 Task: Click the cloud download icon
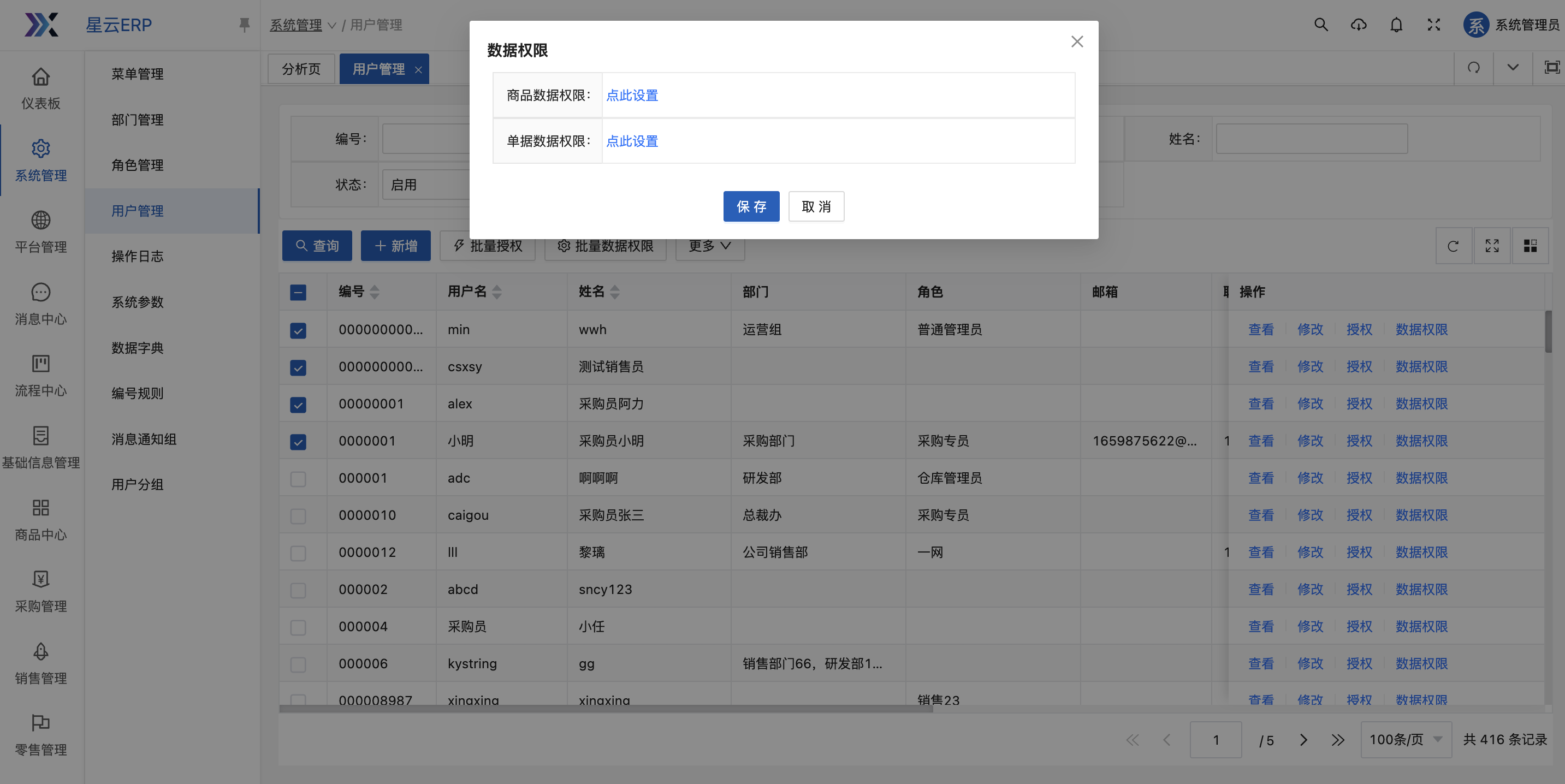tap(1359, 25)
